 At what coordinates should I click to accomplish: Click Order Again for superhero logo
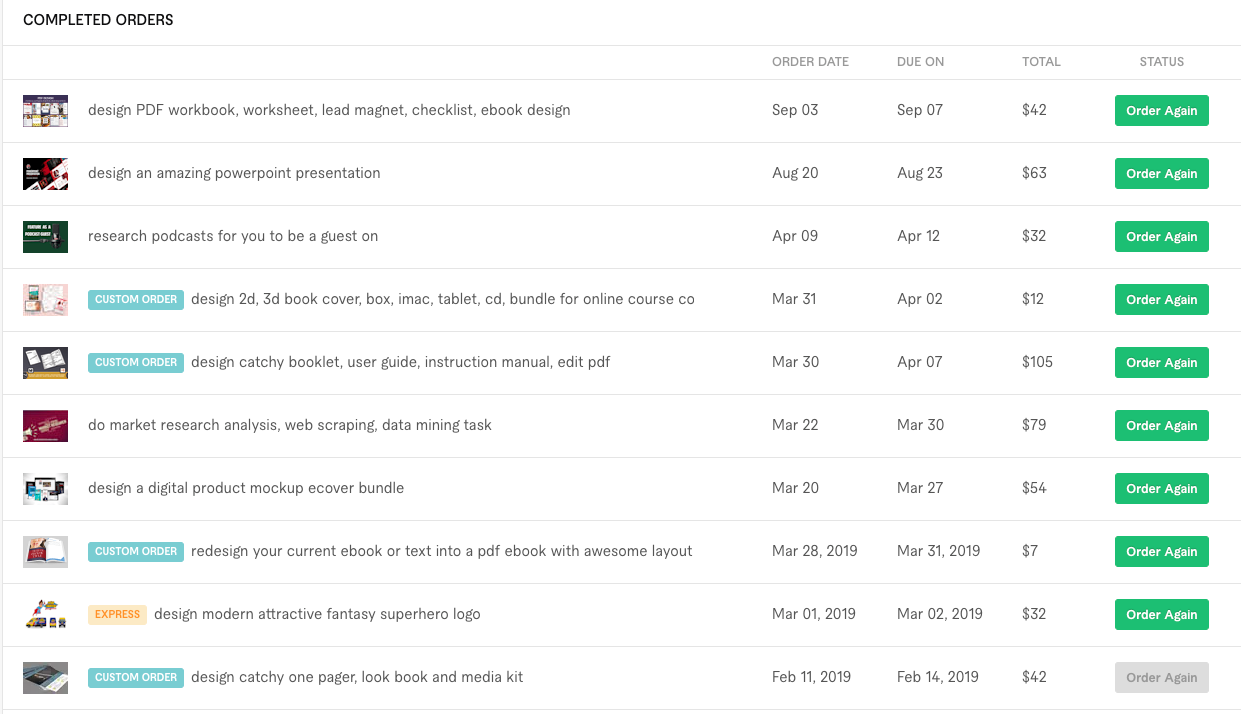pyautogui.click(x=1161, y=615)
